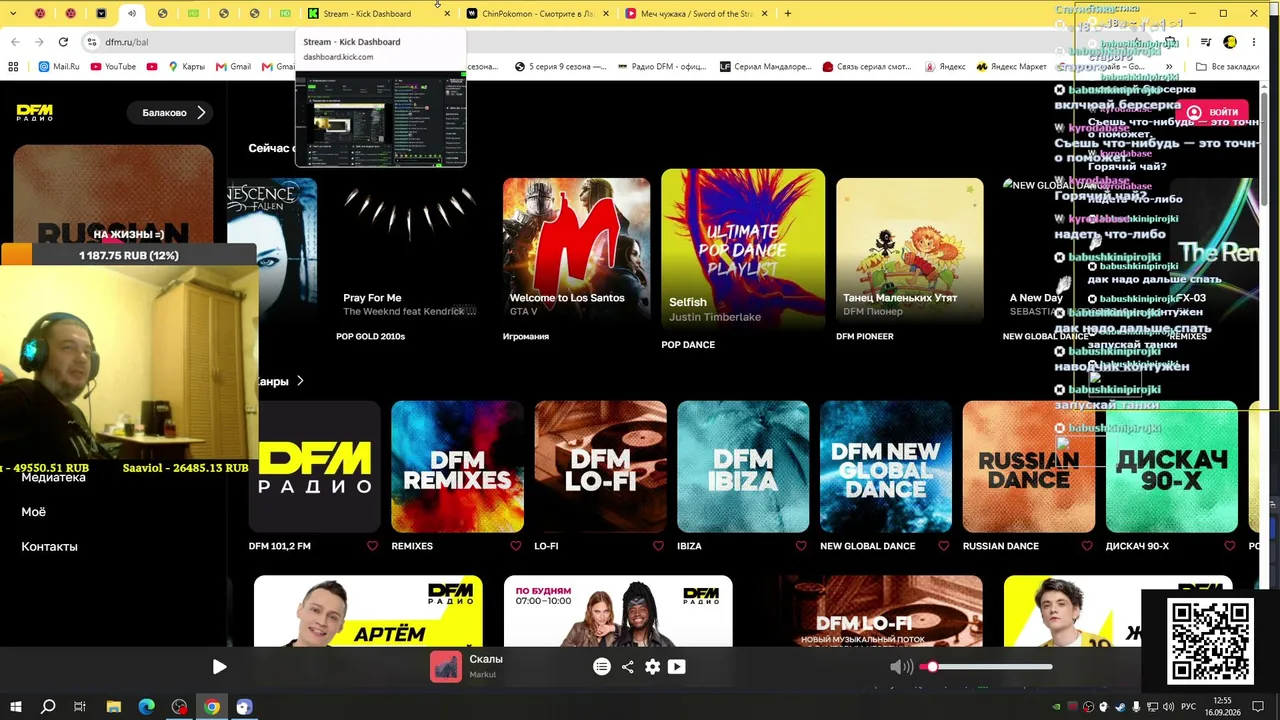Play Selfish by Justin Timberlake card
This screenshot has height=720, width=1280.
coord(743,250)
